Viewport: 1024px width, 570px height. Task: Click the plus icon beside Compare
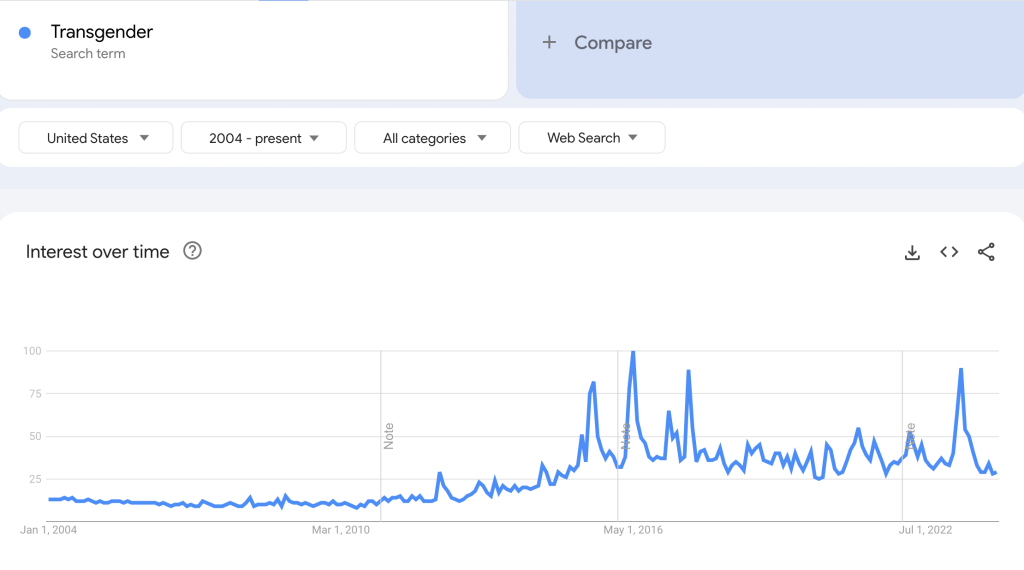pos(549,42)
